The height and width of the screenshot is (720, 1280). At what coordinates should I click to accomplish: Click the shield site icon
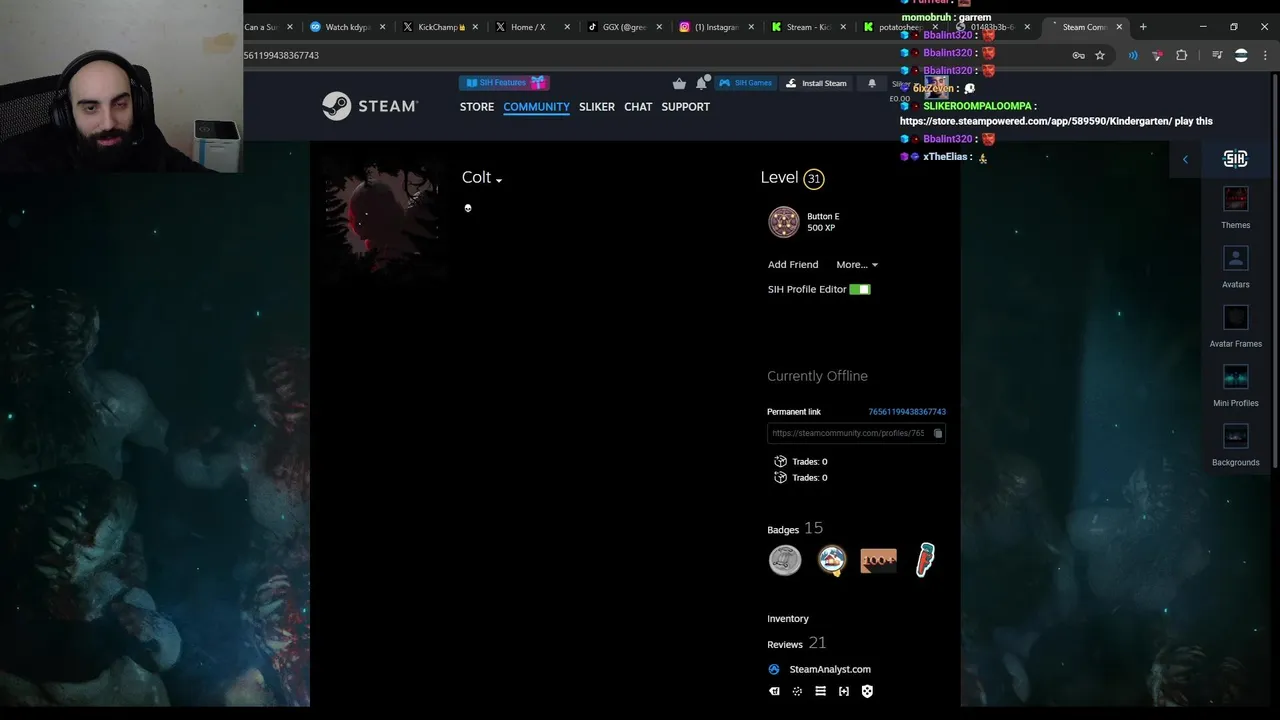pos(867,691)
